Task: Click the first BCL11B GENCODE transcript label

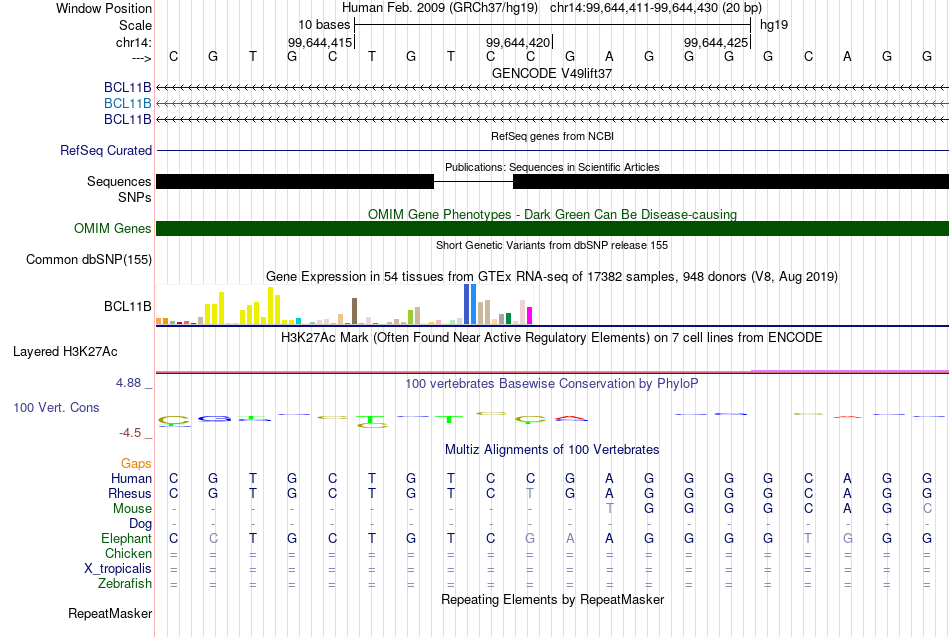Action: point(127,87)
